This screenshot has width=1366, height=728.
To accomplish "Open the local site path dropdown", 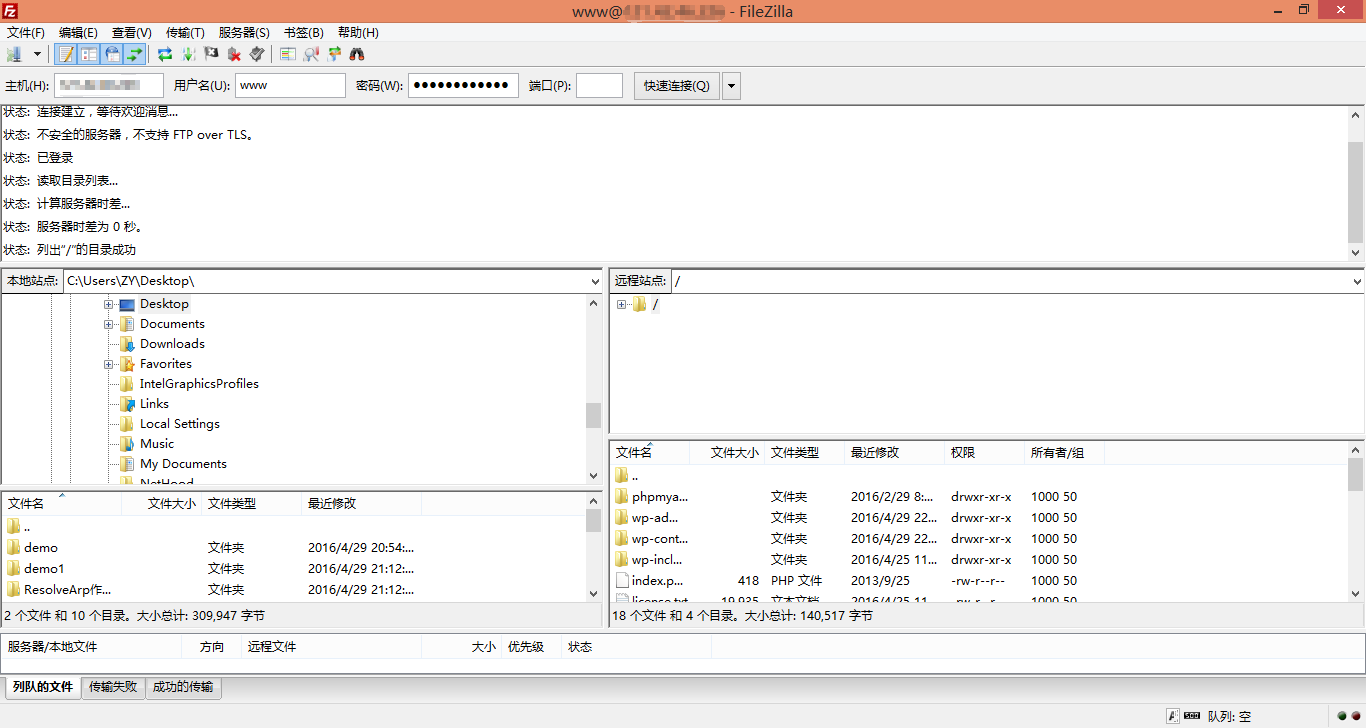I will click(595, 281).
